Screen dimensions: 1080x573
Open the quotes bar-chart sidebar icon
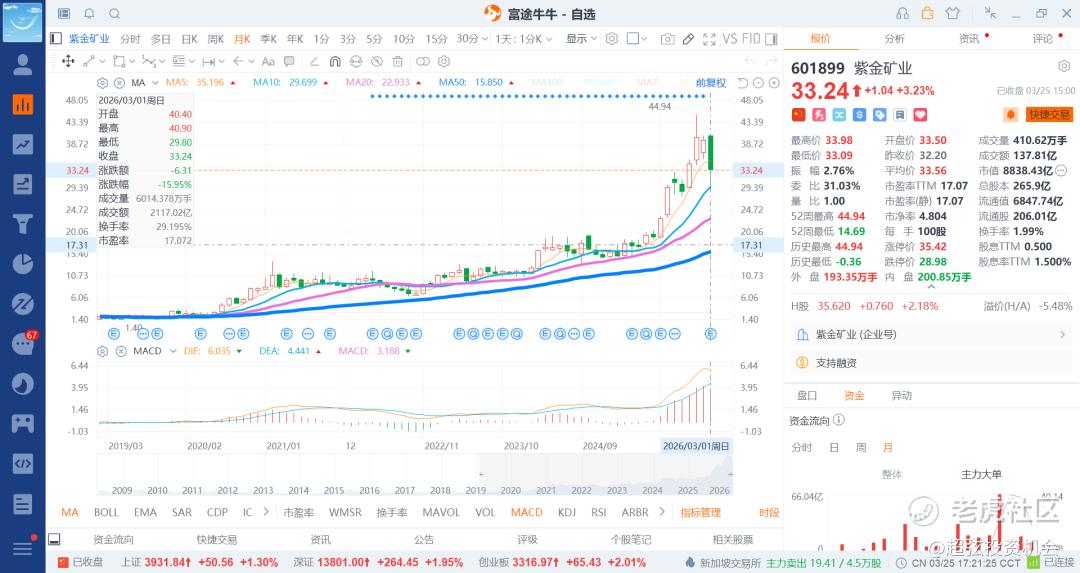(x=23, y=105)
